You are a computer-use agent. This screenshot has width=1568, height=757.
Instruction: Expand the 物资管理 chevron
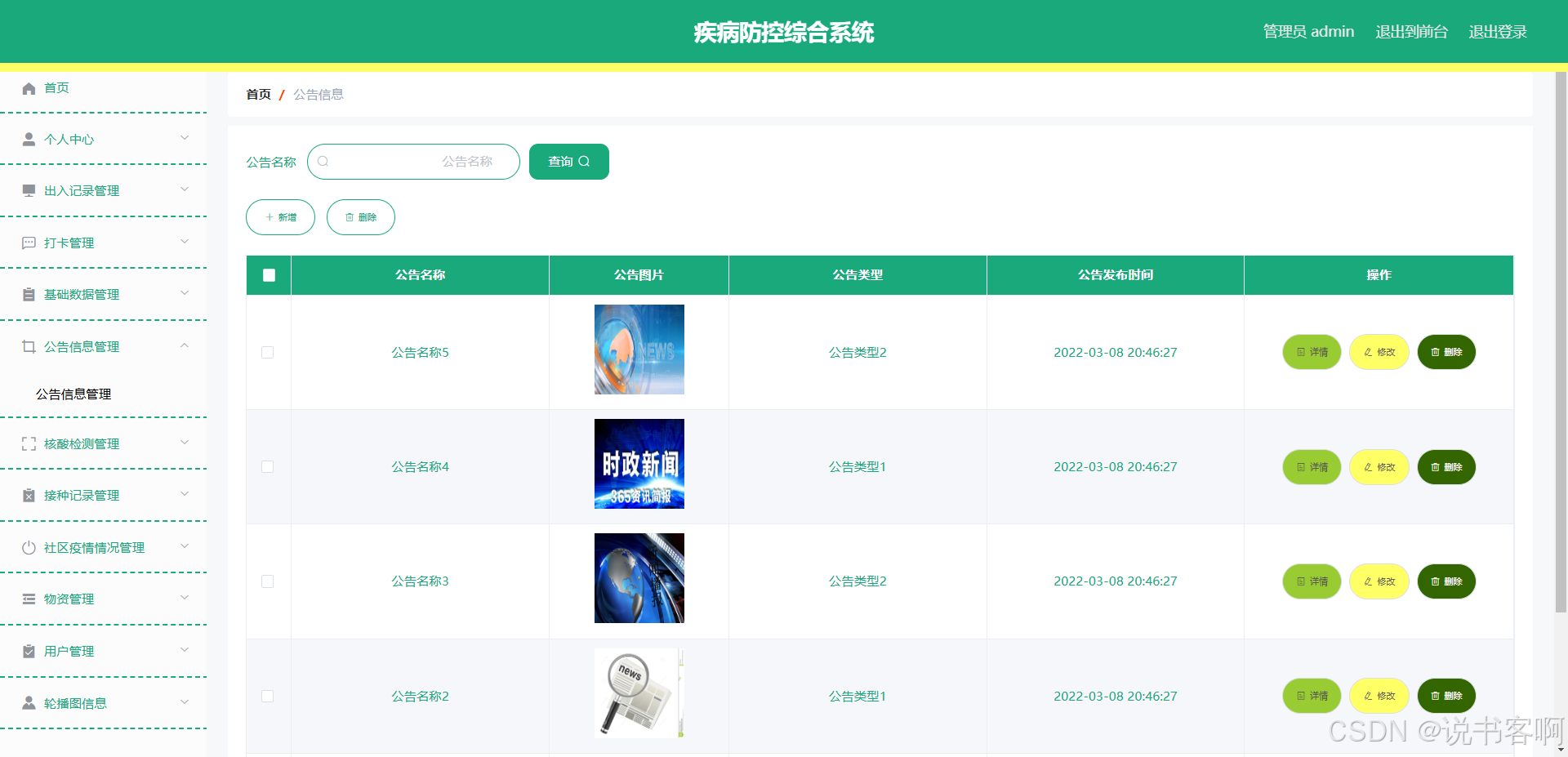[x=185, y=598]
